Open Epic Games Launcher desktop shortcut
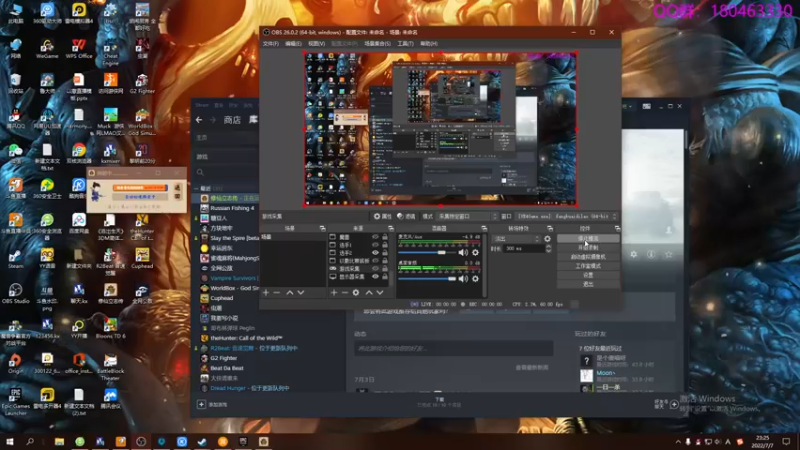The width and height of the screenshot is (800, 450). [x=15, y=401]
